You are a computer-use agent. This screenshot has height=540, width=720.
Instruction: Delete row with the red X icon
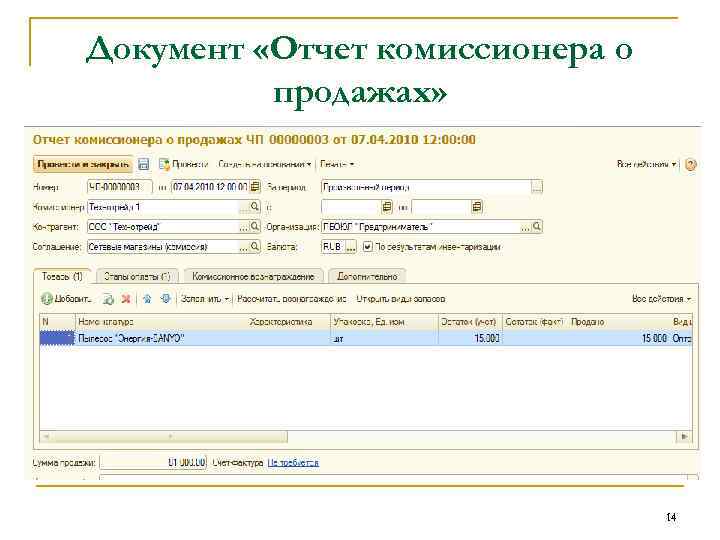click(x=126, y=299)
